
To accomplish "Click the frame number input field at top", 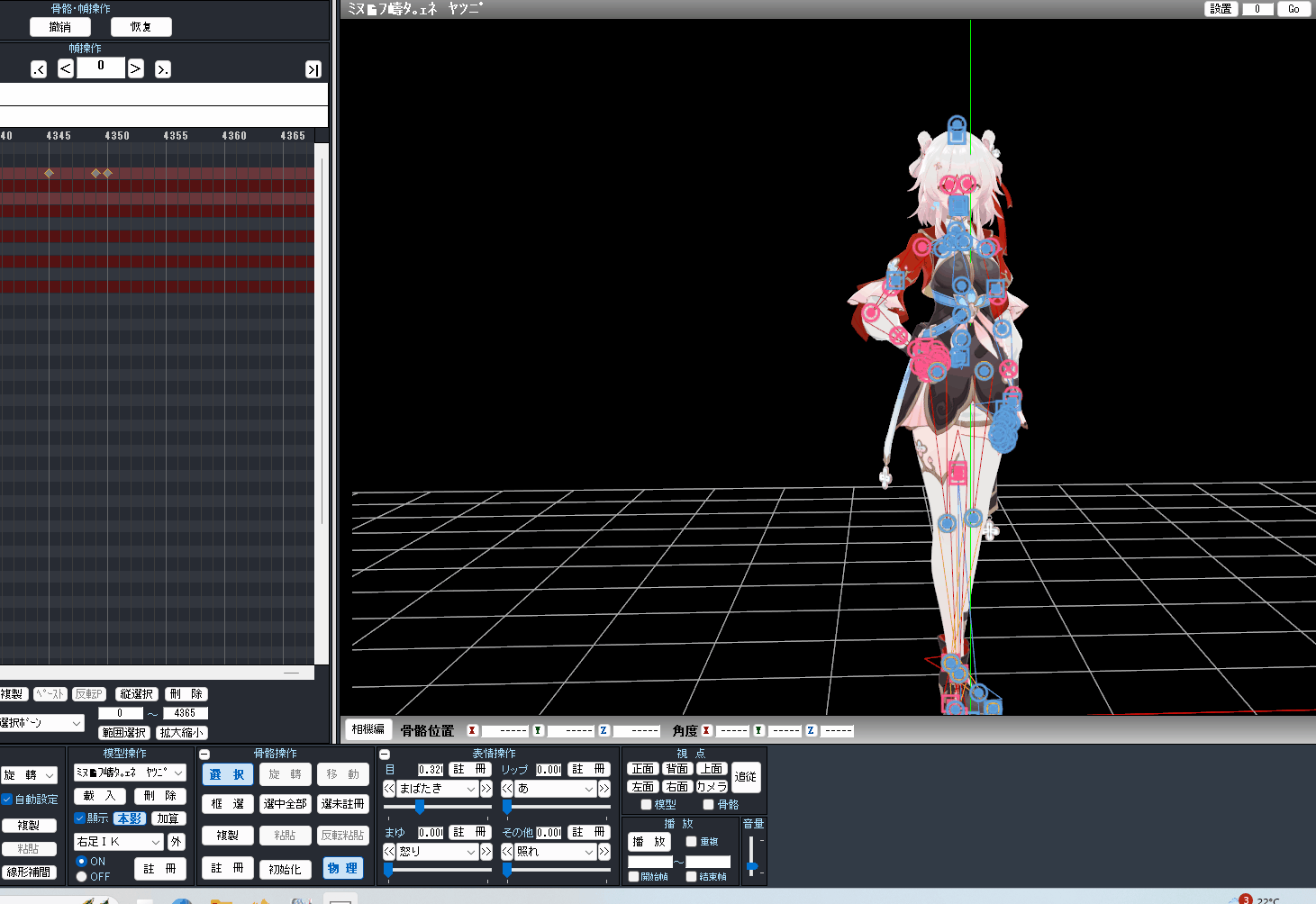I will tap(100, 68).
